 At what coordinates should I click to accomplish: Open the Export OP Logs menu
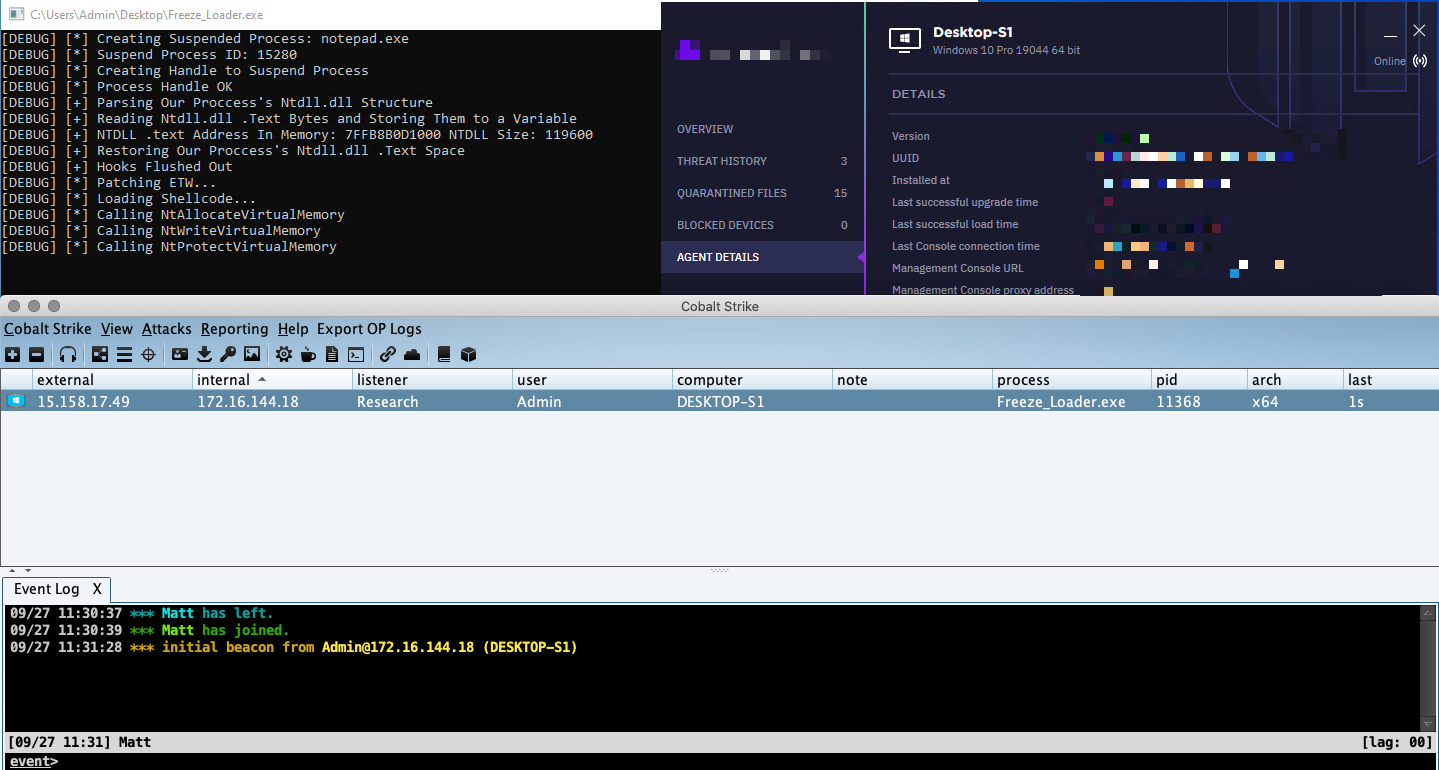point(369,329)
